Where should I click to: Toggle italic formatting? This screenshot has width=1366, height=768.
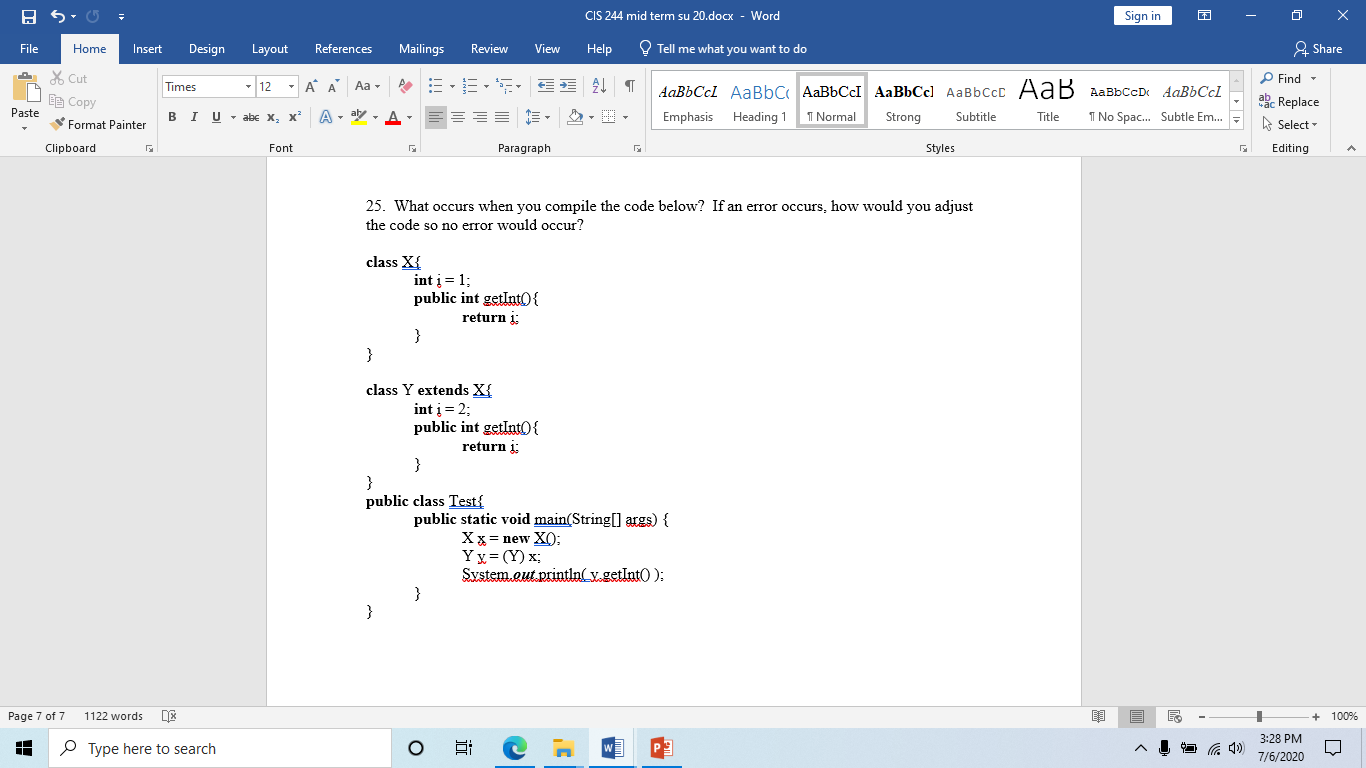pos(194,117)
